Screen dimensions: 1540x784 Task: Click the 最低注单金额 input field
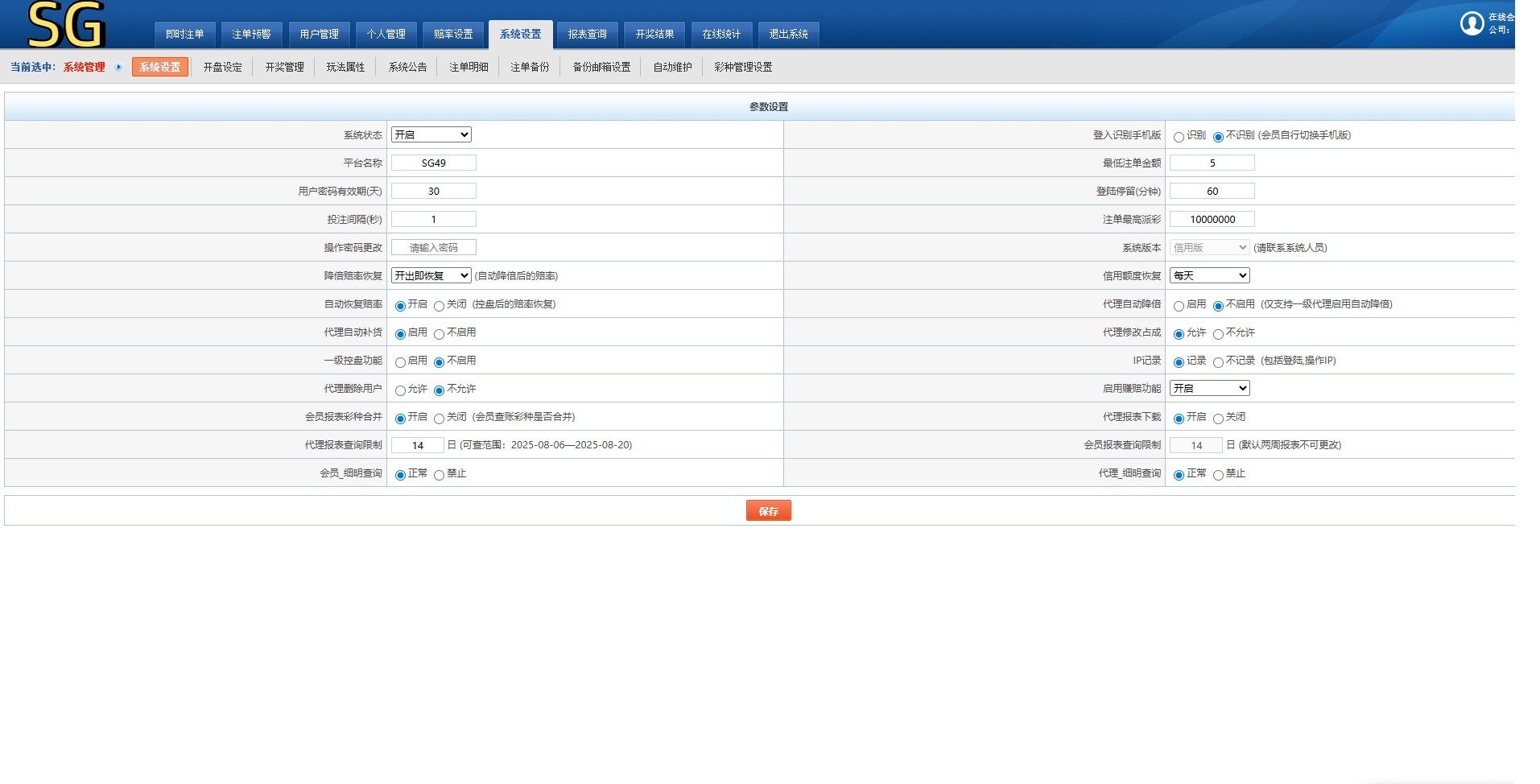click(x=1212, y=163)
